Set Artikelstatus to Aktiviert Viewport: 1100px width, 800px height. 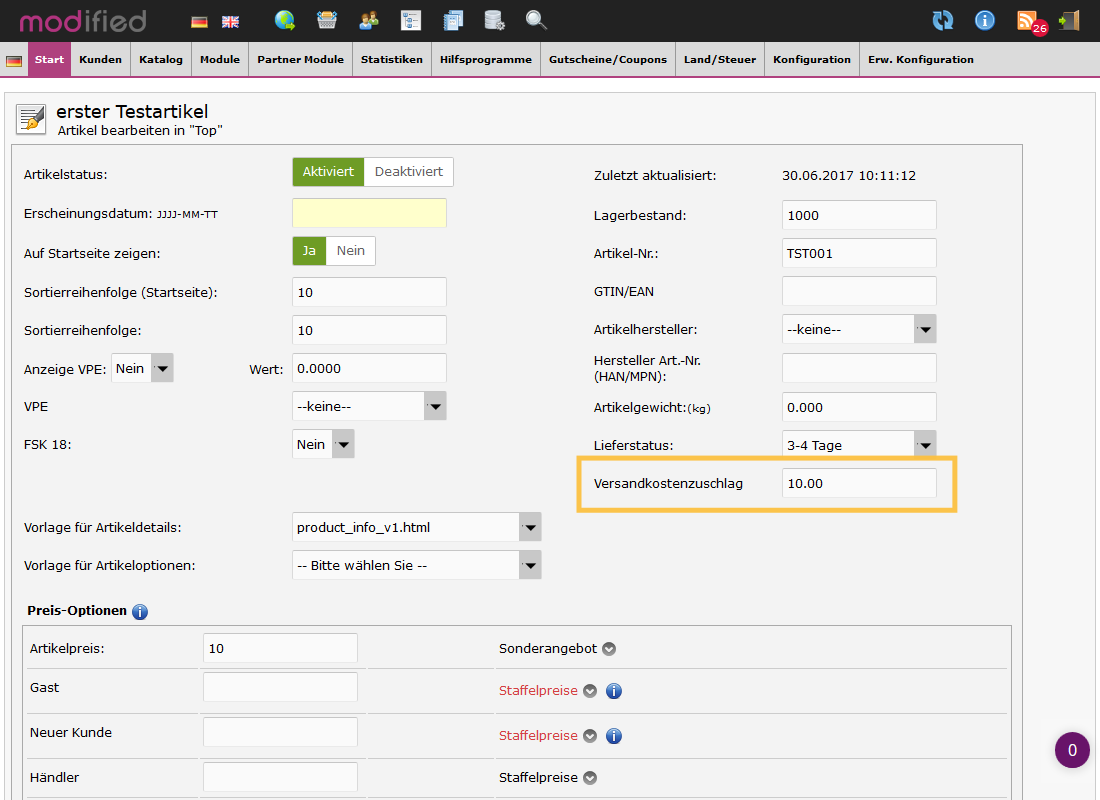(x=328, y=172)
